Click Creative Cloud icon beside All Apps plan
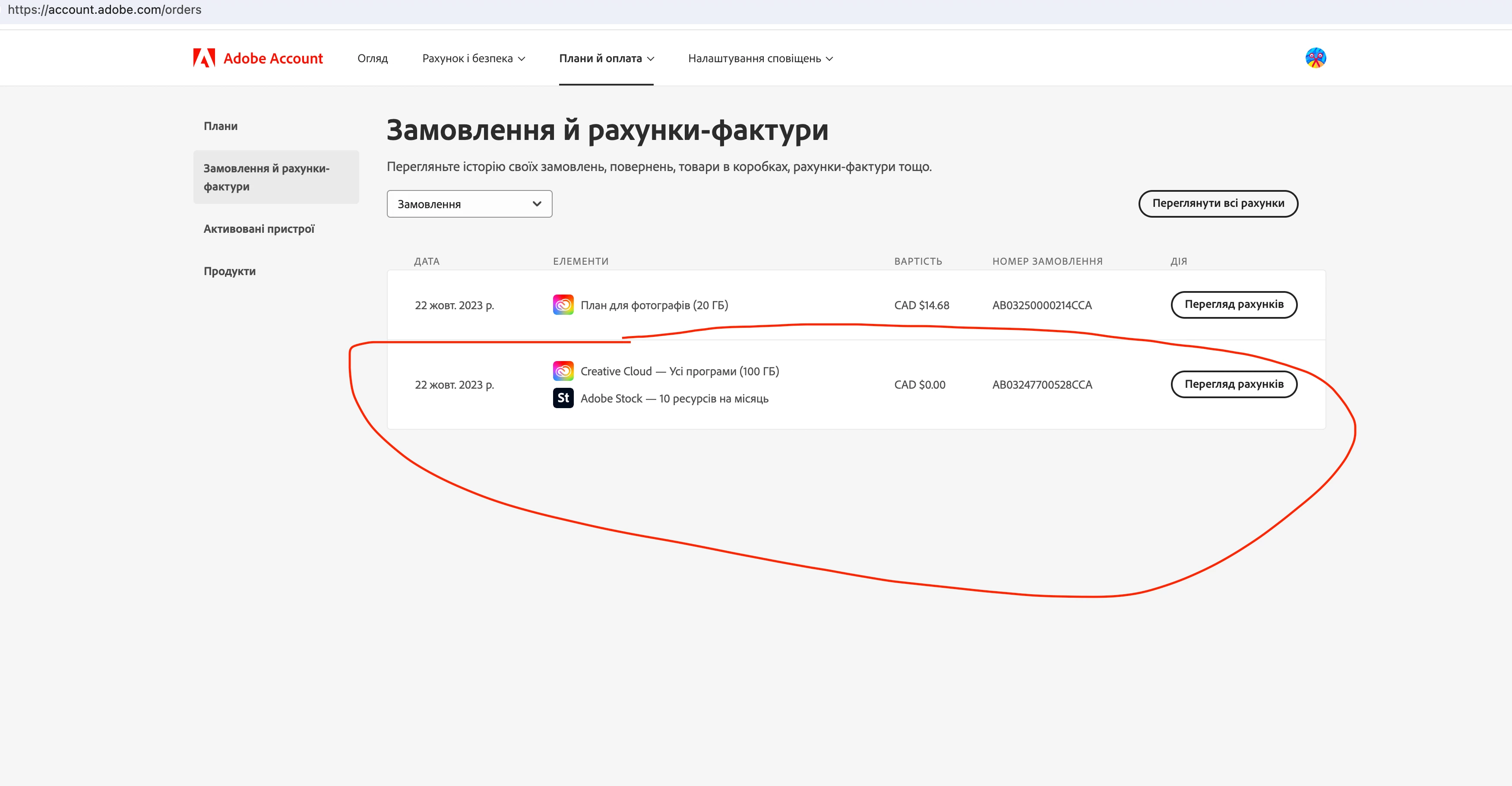The image size is (1512, 786). click(563, 371)
